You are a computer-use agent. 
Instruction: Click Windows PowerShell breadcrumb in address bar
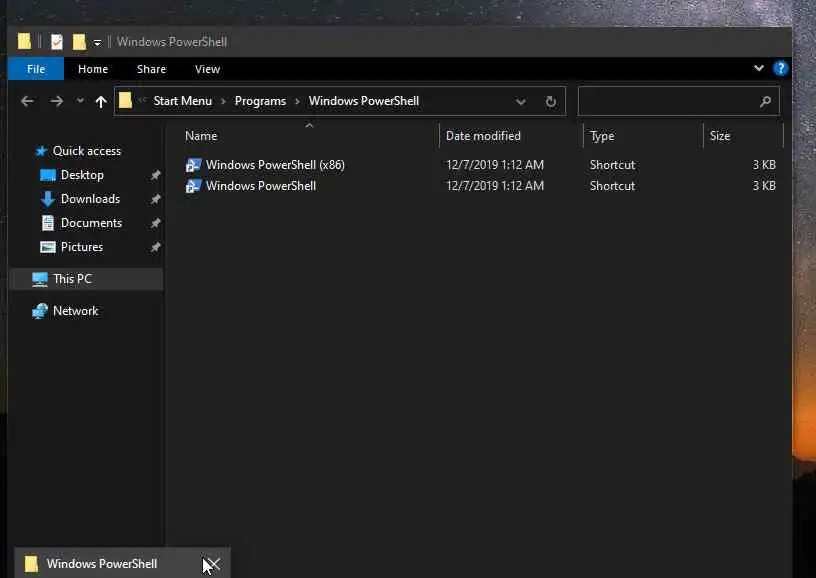pyautogui.click(x=364, y=101)
